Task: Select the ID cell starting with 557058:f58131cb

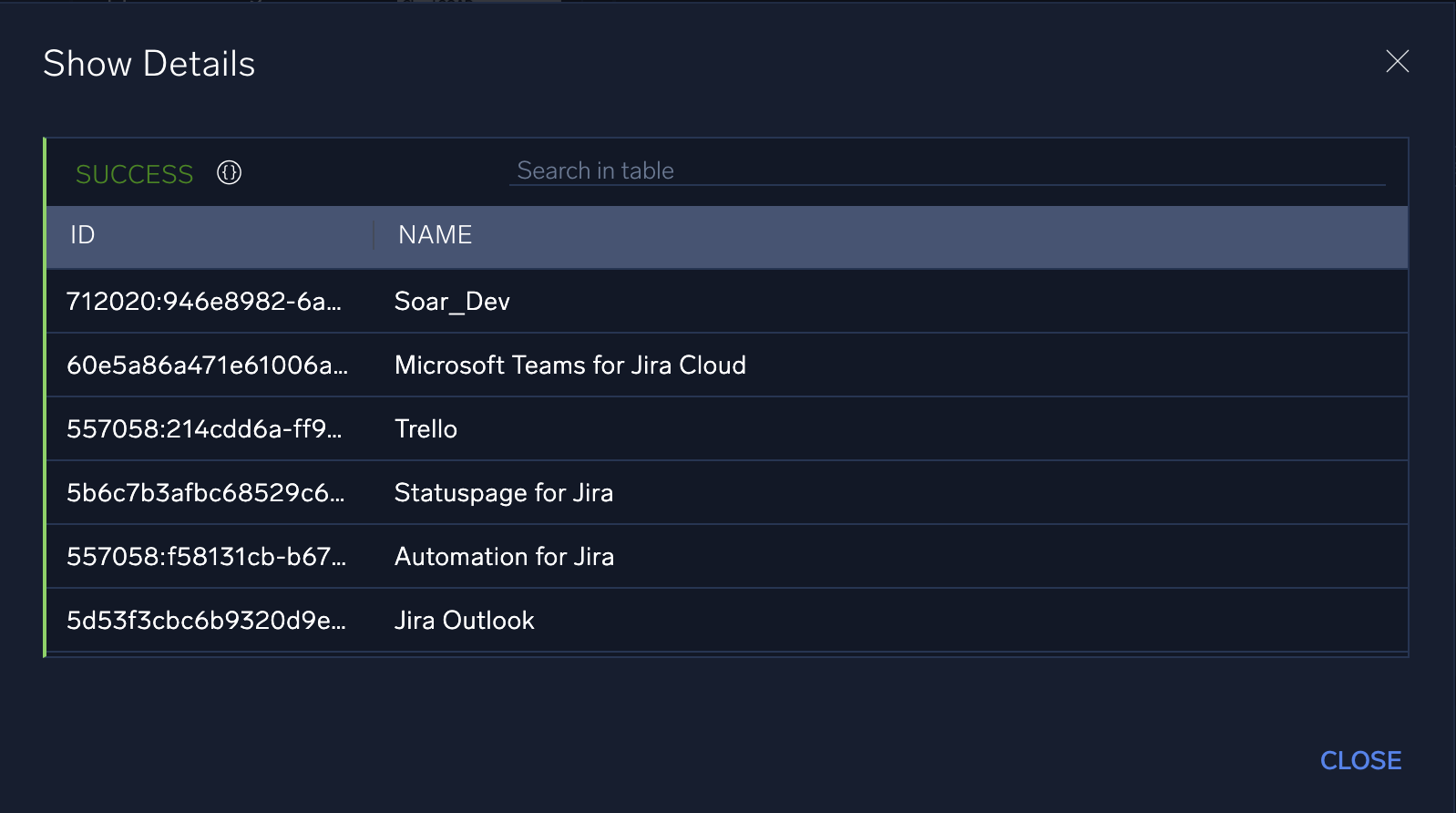Action: coord(206,557)
